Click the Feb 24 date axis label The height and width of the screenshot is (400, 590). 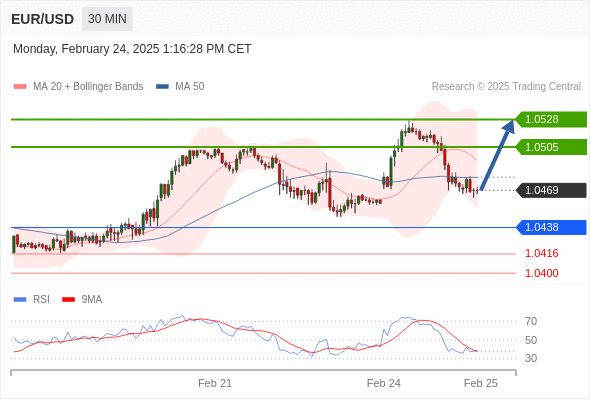383,383
